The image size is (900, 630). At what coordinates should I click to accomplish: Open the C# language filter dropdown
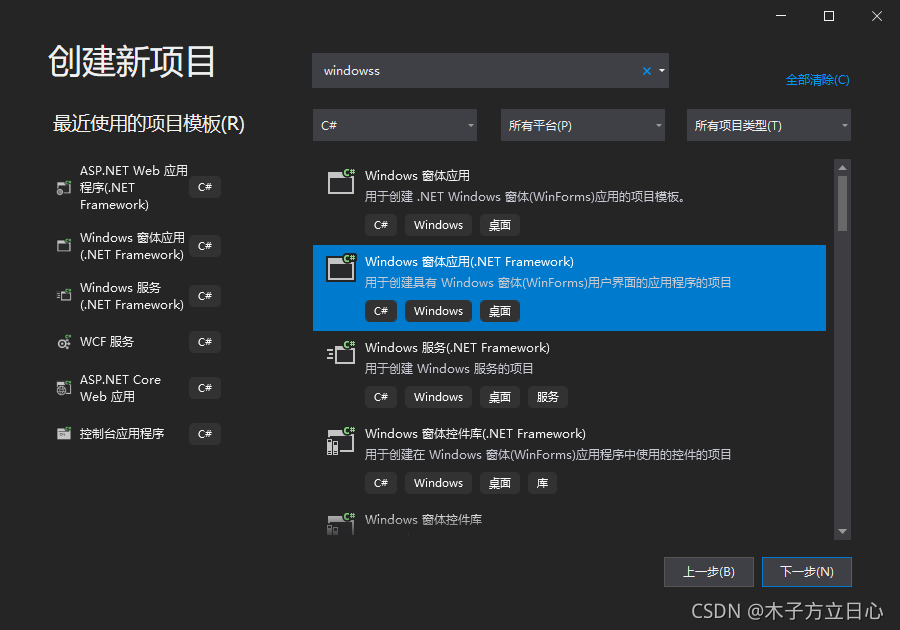tap(395, 125)
